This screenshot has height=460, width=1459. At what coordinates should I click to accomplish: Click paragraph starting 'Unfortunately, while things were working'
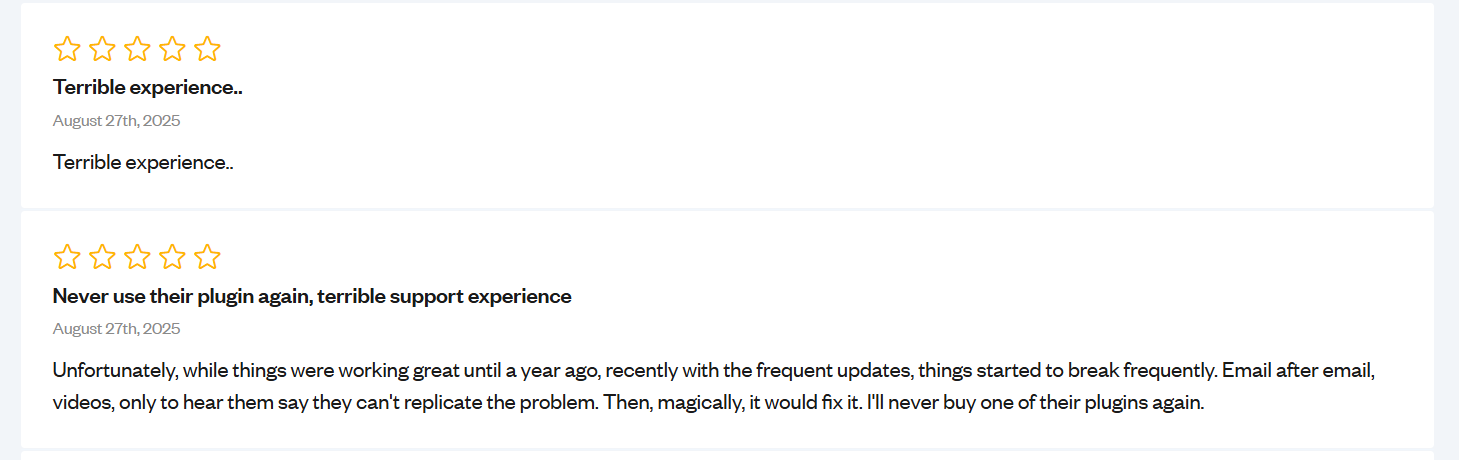[x=715, y=387]
